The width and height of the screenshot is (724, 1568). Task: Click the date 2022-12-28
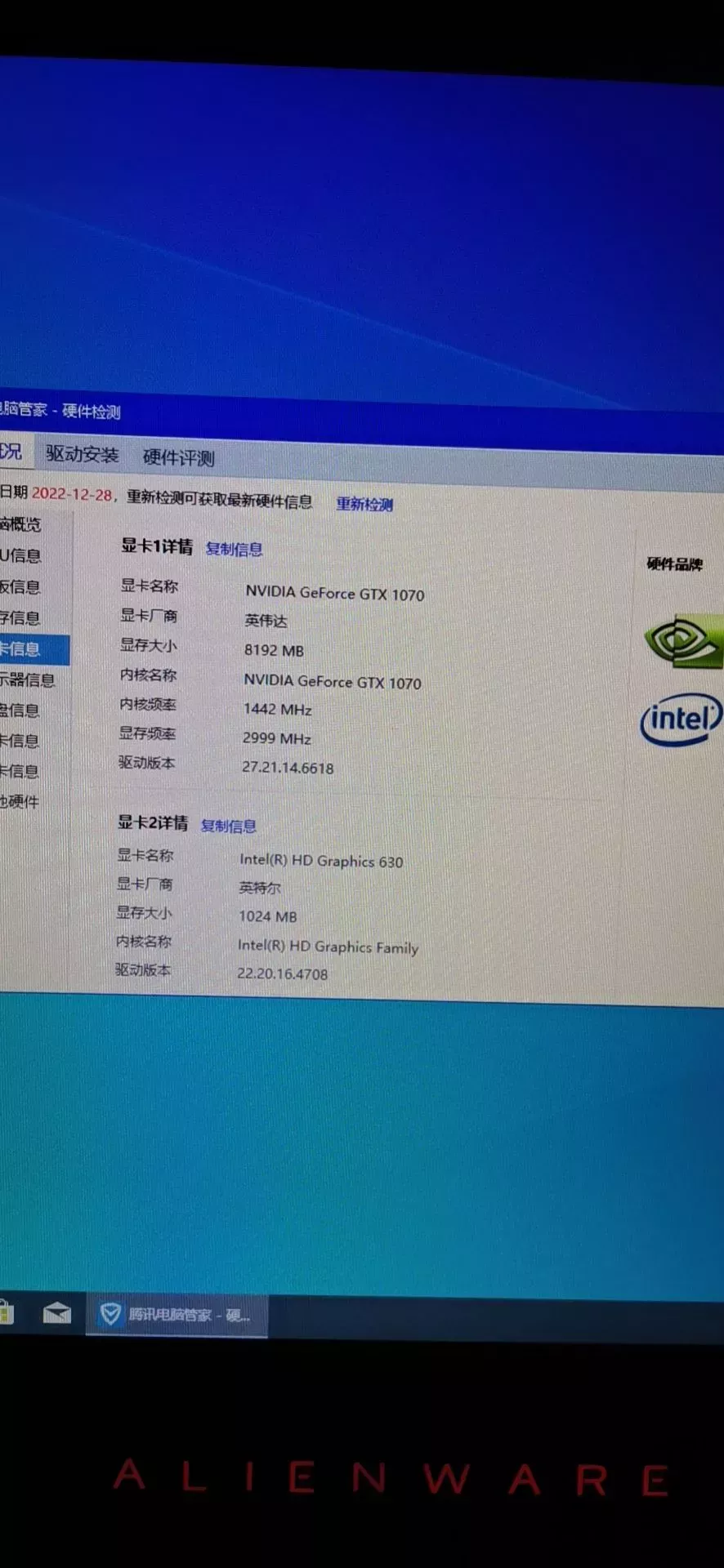pyautogui.click(x=71, y=493)
